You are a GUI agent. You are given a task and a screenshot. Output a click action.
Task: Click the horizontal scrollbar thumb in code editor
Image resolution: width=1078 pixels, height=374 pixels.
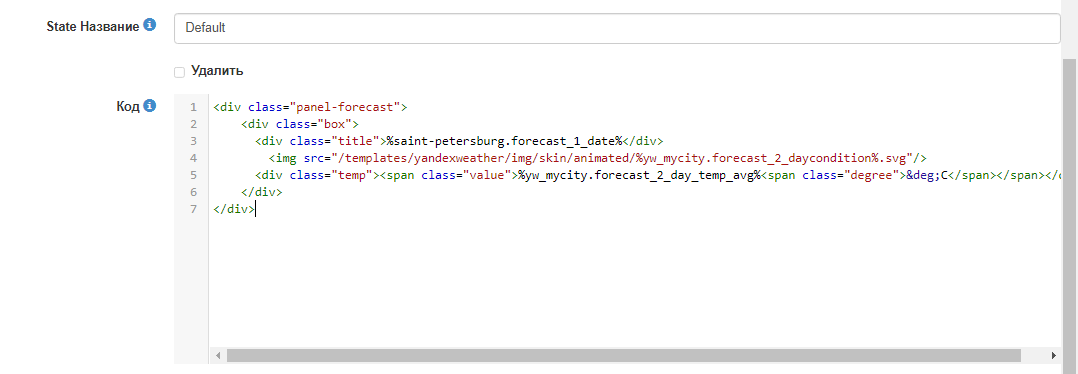pos(624,355)
